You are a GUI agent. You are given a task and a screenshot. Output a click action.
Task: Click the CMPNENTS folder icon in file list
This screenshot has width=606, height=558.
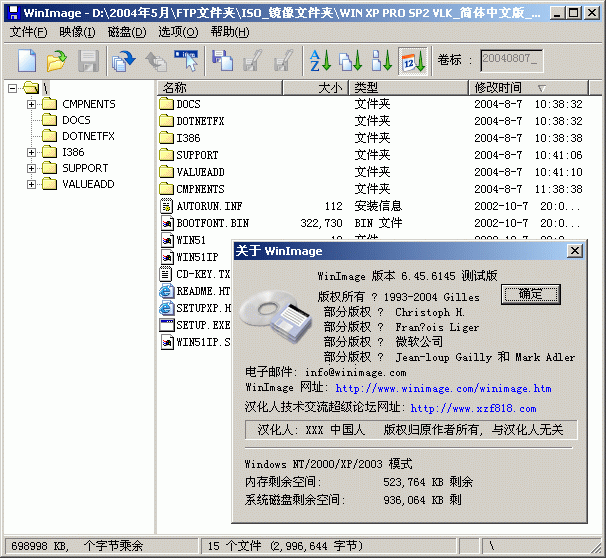tap(166, 189)
